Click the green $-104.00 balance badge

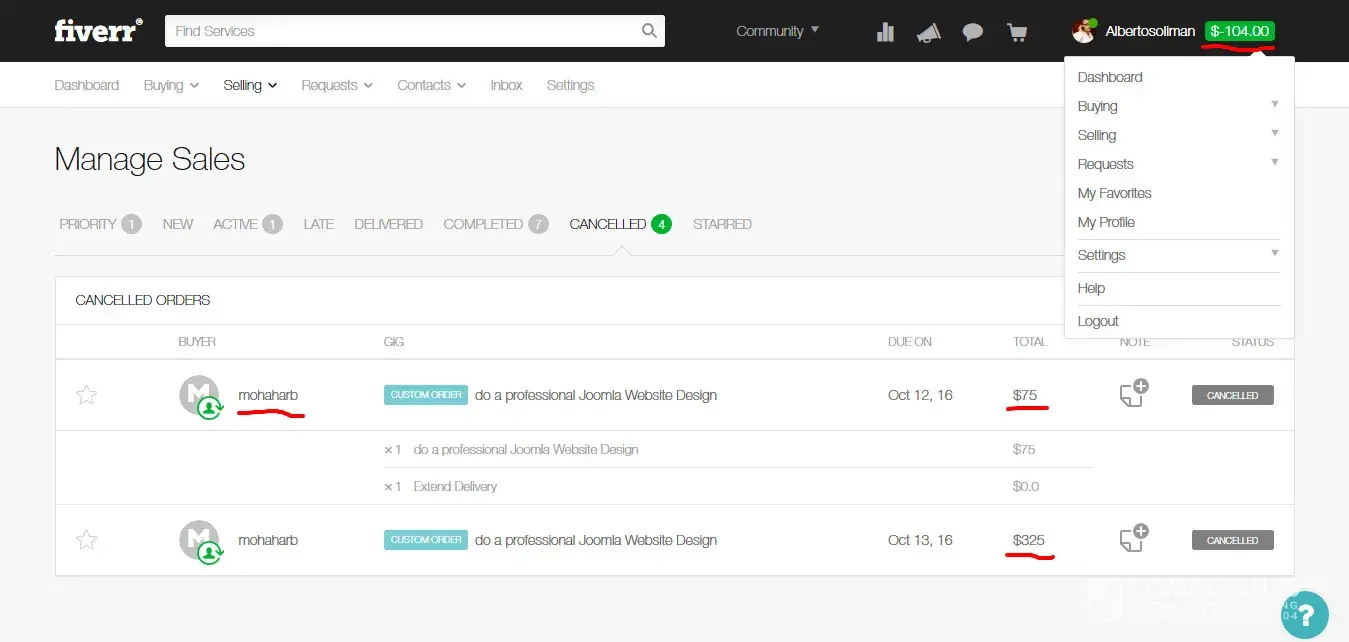[1239, 31]
